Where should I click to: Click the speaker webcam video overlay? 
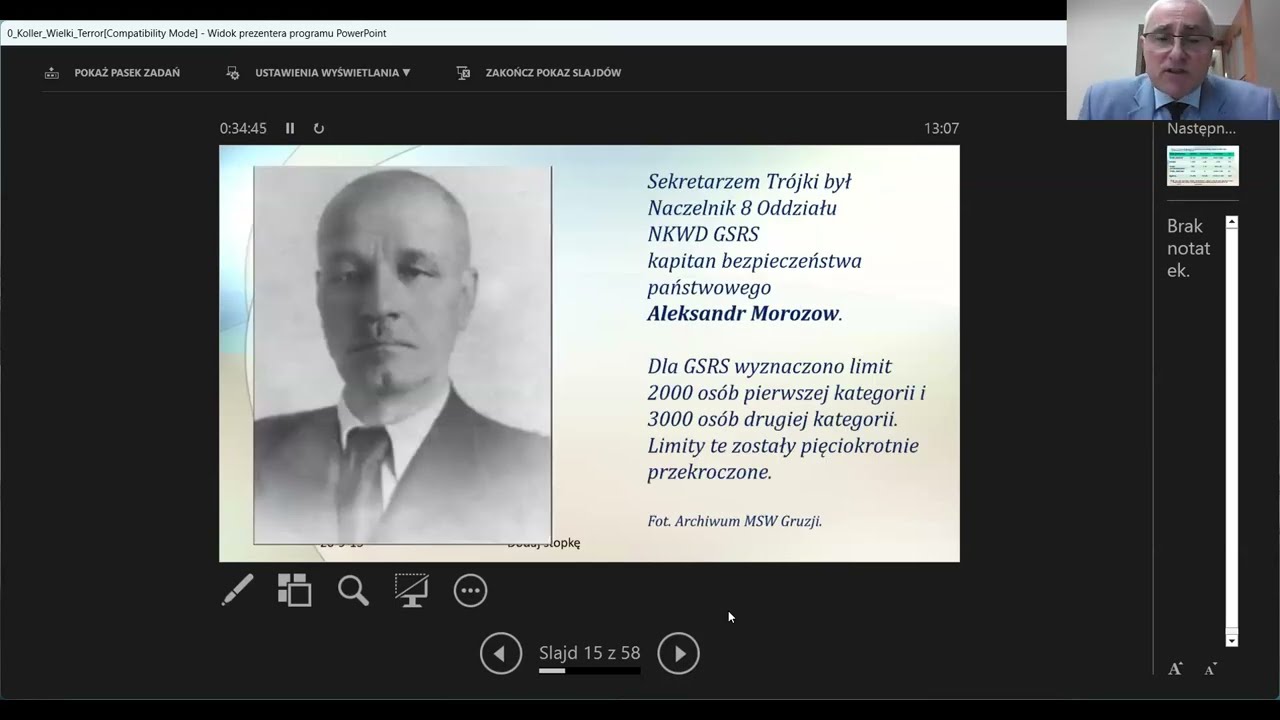pyautogui.click(x=1173, y=60)
